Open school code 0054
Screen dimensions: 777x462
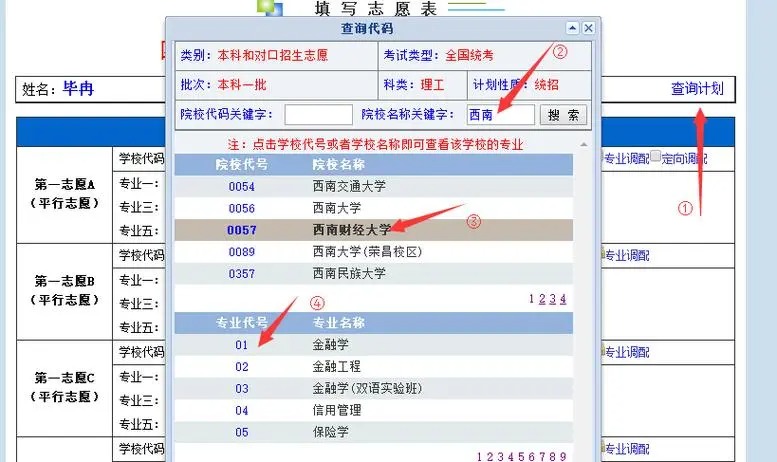241,186
